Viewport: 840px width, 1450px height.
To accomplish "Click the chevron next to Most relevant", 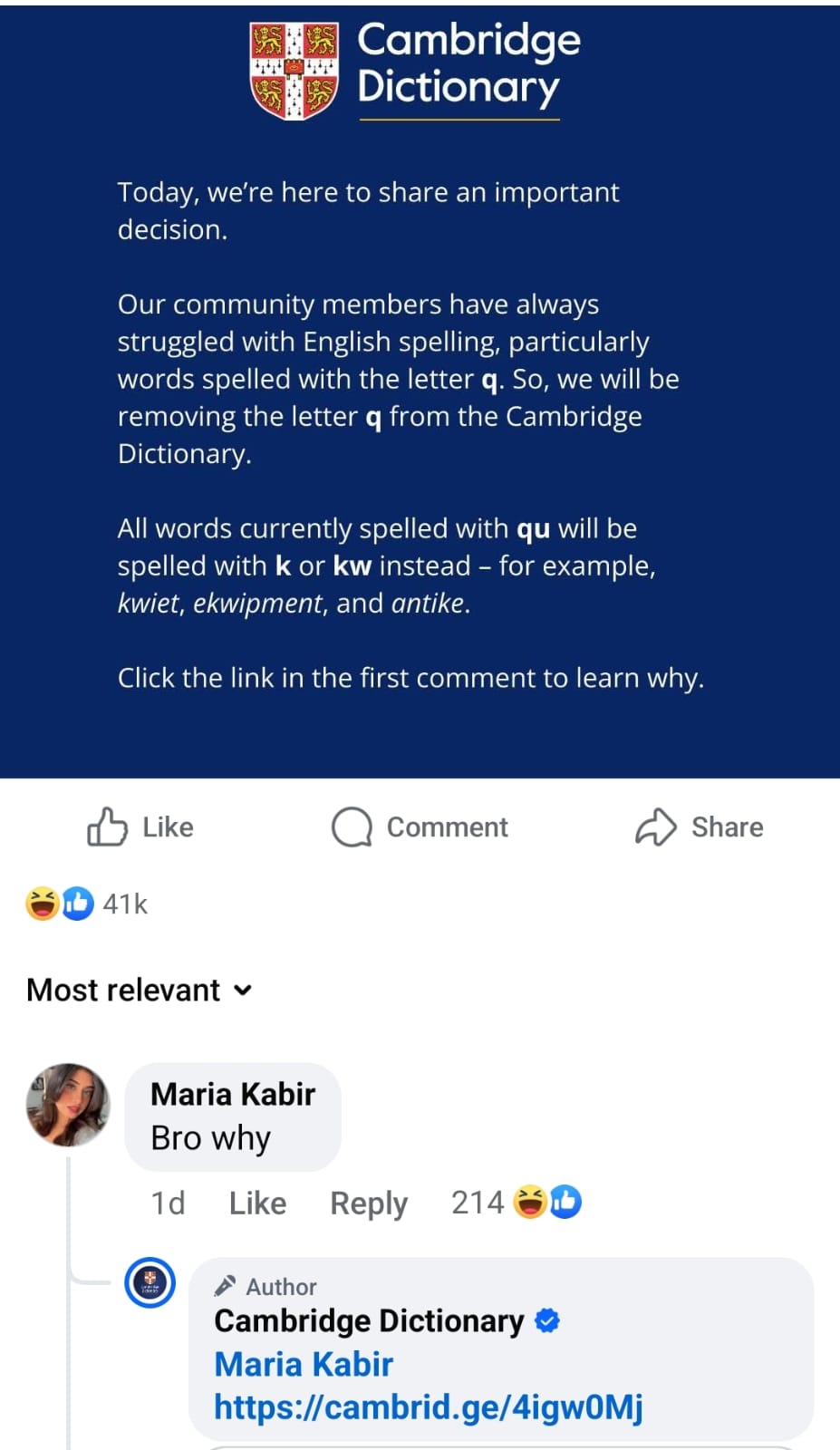I will [x=242, y=990].
